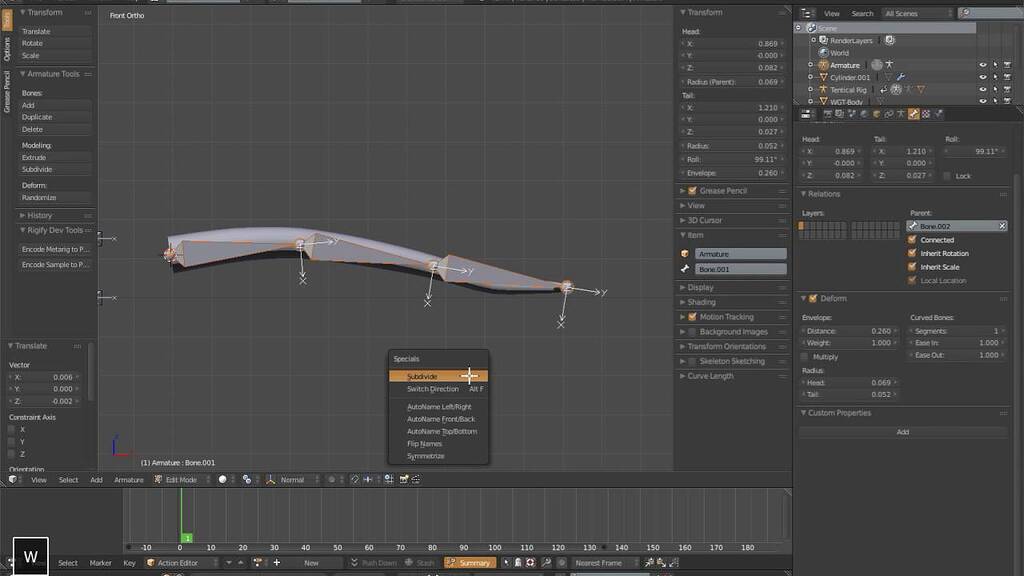
Task: Click the Randomize button under Deform
Action: (x=55, y=197)
